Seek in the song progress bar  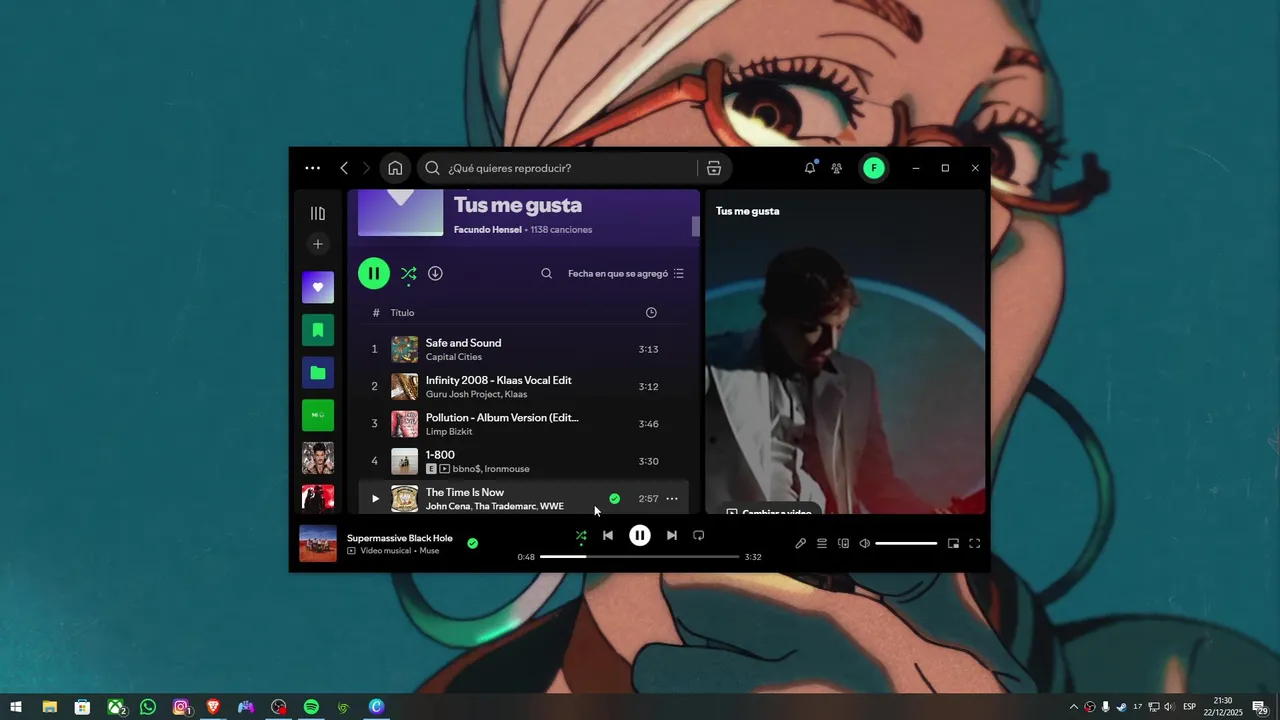coord(640,557)
